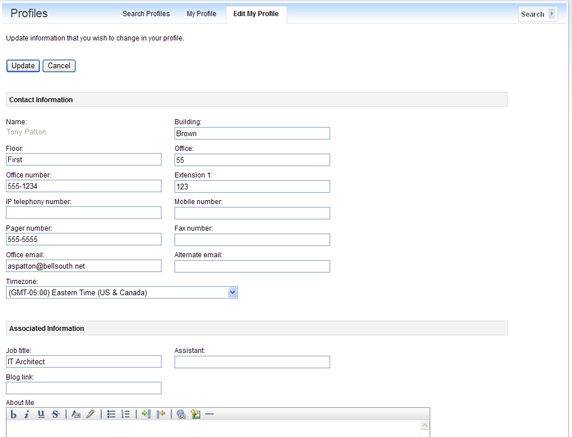Insert a numbered list
The height and width of the screenshot is (437, 572).
click(x=125, y=414)
